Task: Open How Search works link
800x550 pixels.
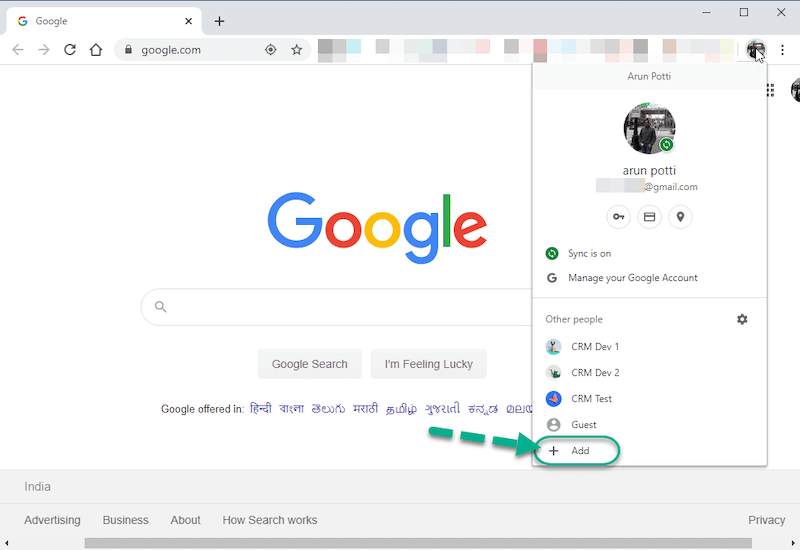Action: click(270, 520)
